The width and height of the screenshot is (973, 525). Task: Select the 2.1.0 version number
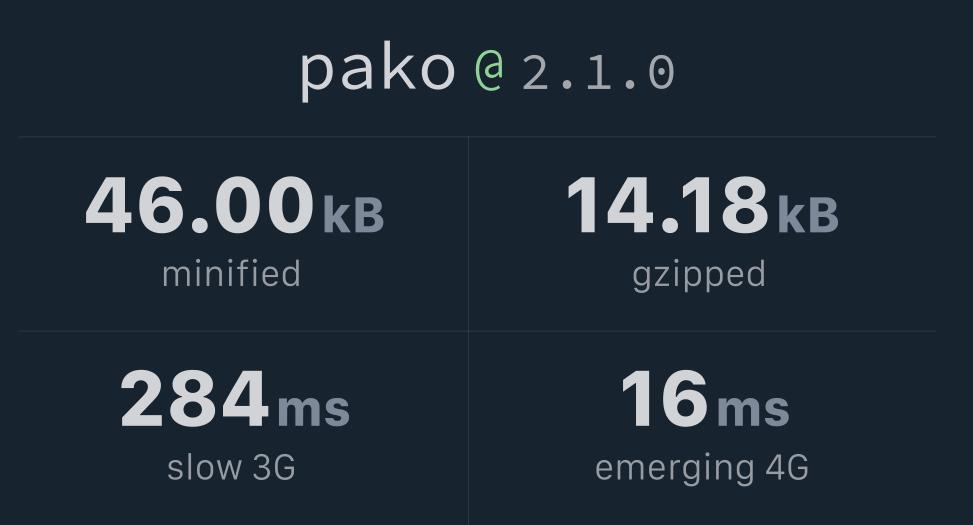point(598,72)
